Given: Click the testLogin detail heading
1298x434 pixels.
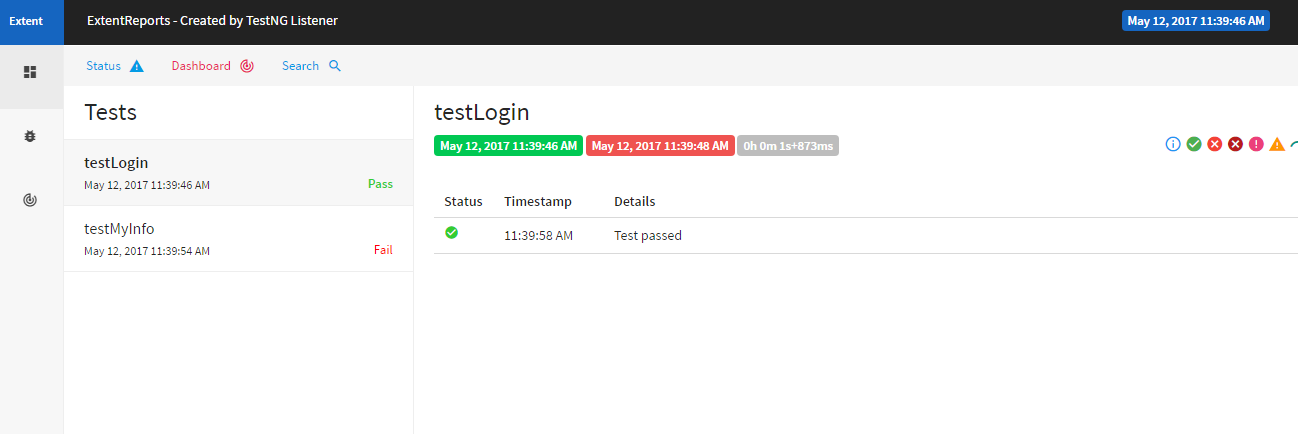Looking at the screenshot, I should click(482, 112).
